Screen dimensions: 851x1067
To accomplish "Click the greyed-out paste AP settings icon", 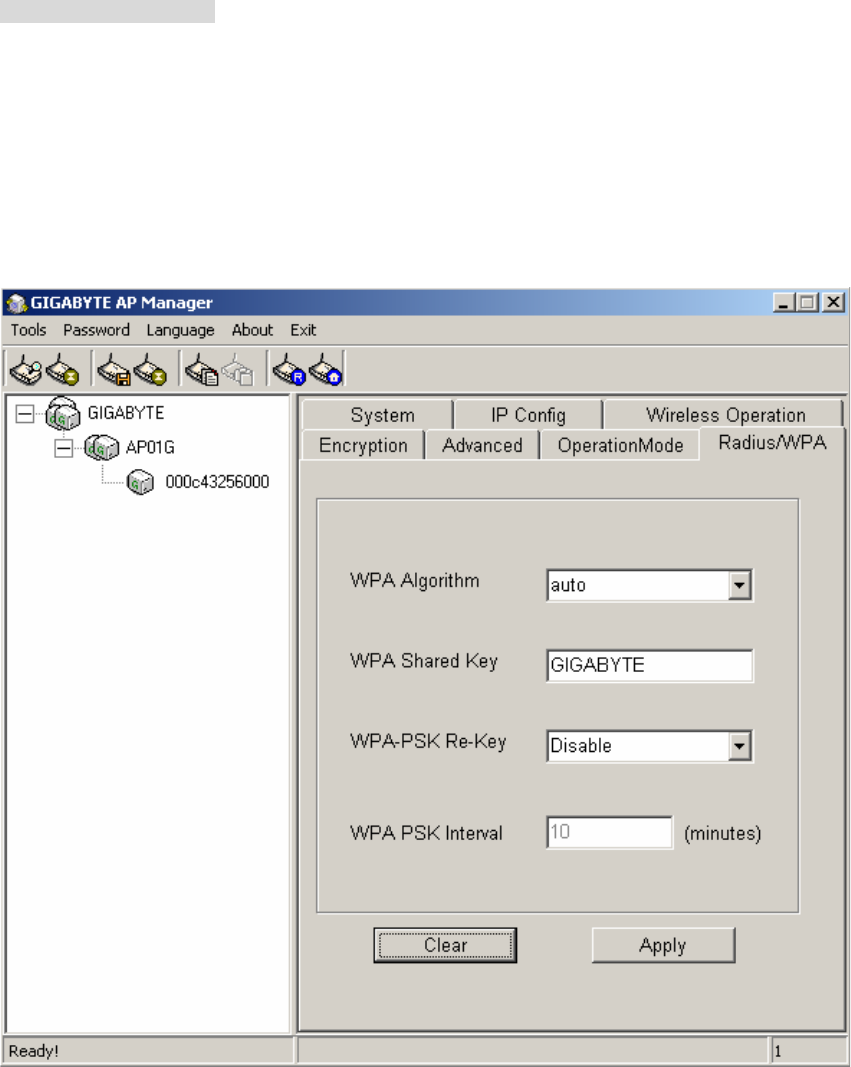I will pyautogui.click(x=237, y=370).
